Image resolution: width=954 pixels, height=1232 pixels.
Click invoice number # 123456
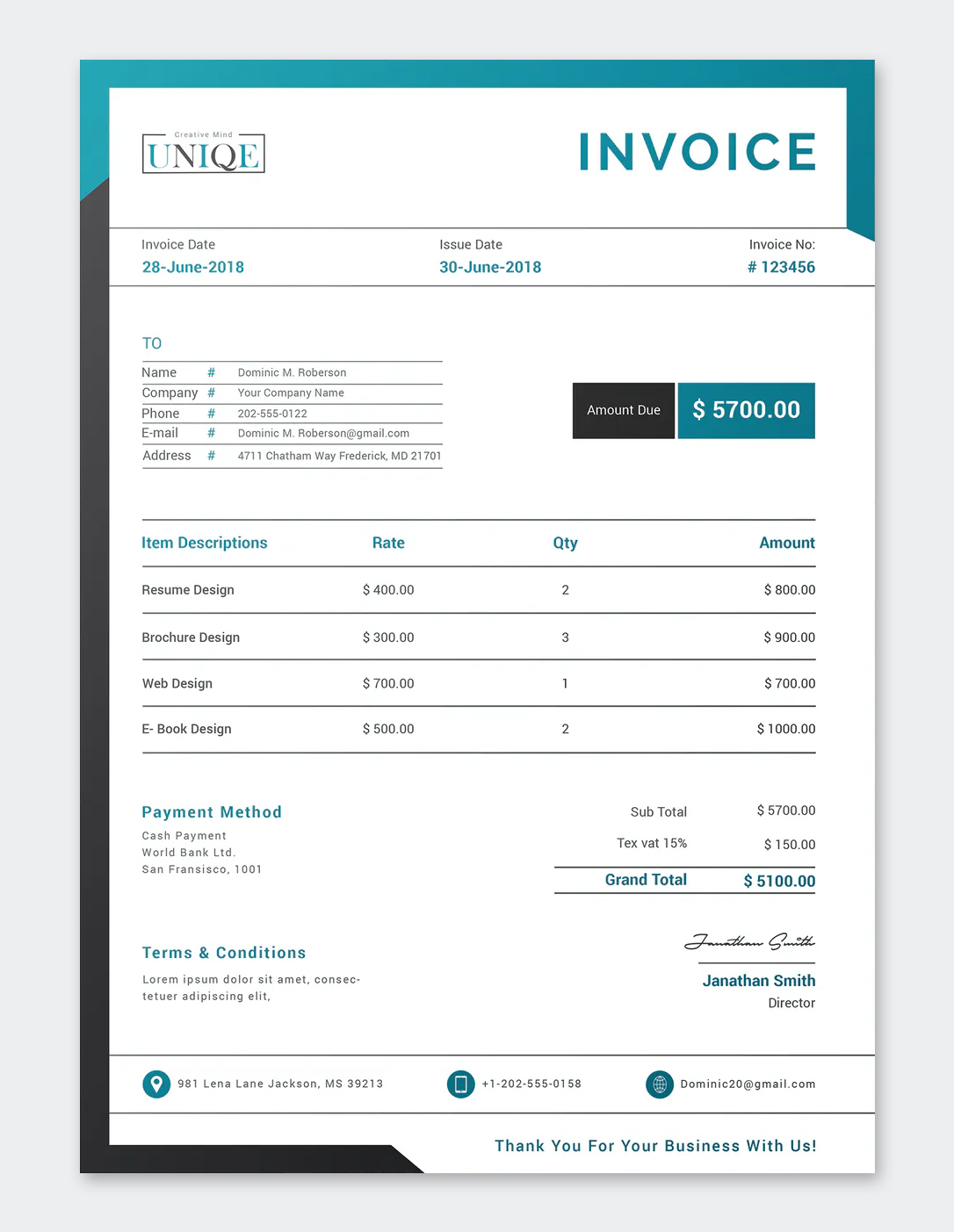[781, 267]
